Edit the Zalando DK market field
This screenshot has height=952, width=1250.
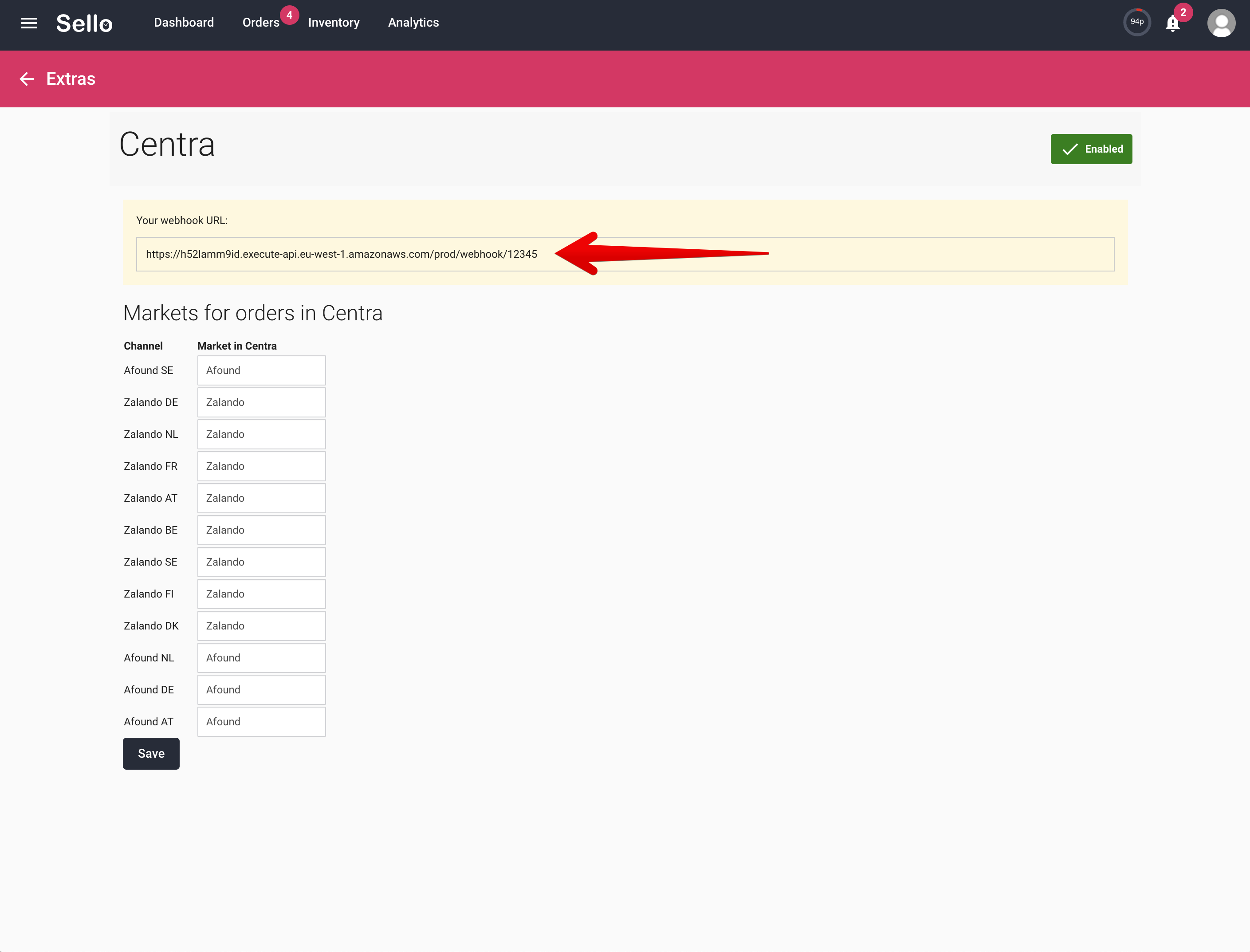coord(261,625)
